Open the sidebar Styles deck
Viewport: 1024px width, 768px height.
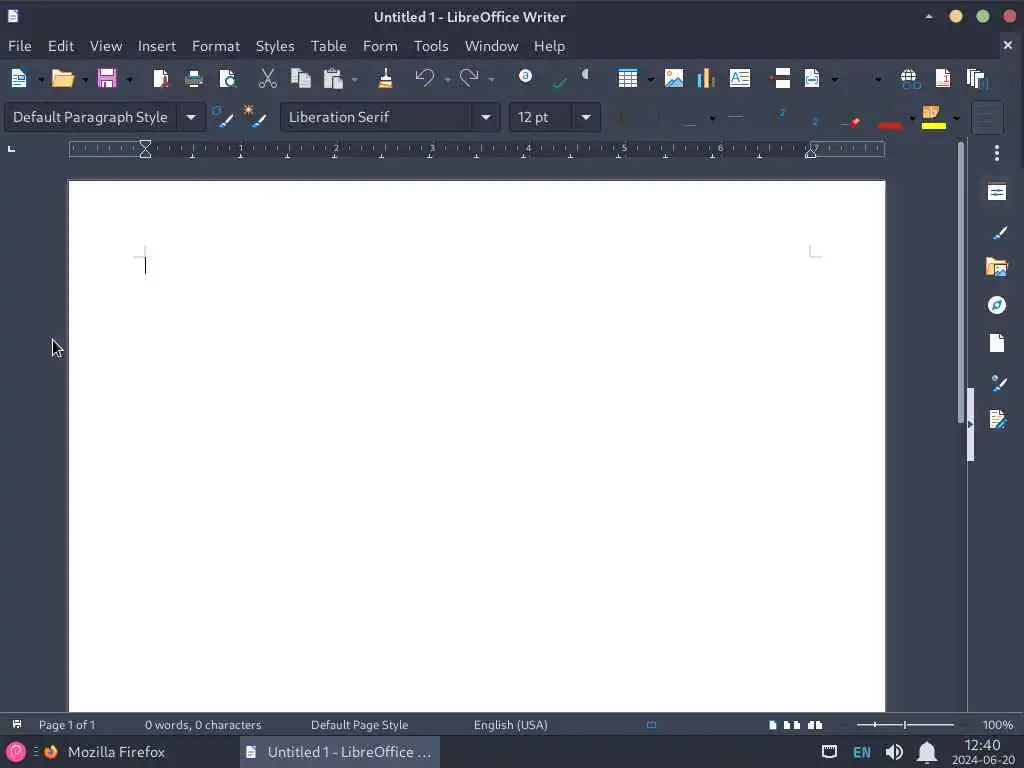(997, 232)
